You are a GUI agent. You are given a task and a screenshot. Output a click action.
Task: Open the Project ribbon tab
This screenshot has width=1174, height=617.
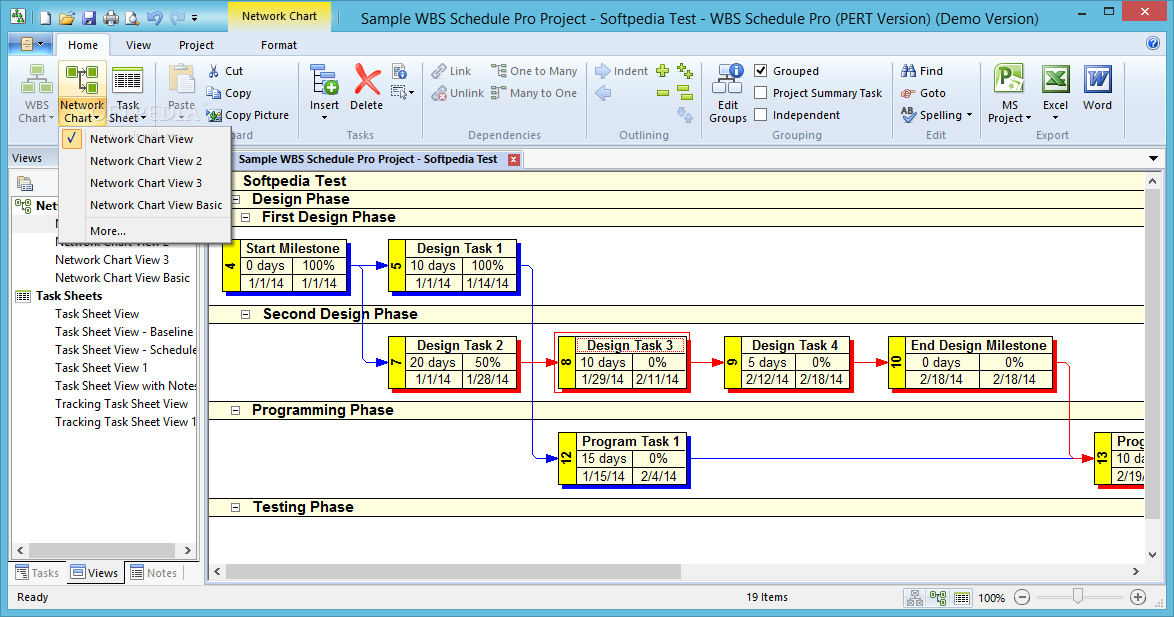click(x=196, y=45)
